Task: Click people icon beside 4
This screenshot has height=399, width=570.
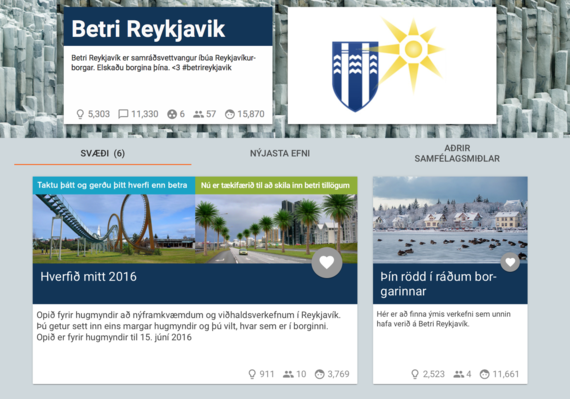Action: (459, 374)
